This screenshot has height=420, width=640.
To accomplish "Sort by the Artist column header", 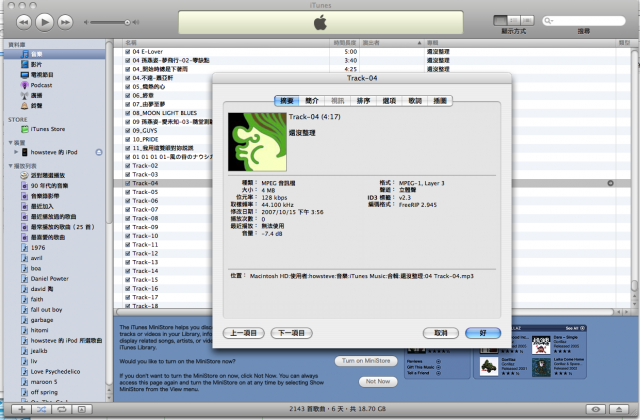I will tap(392, 43).
